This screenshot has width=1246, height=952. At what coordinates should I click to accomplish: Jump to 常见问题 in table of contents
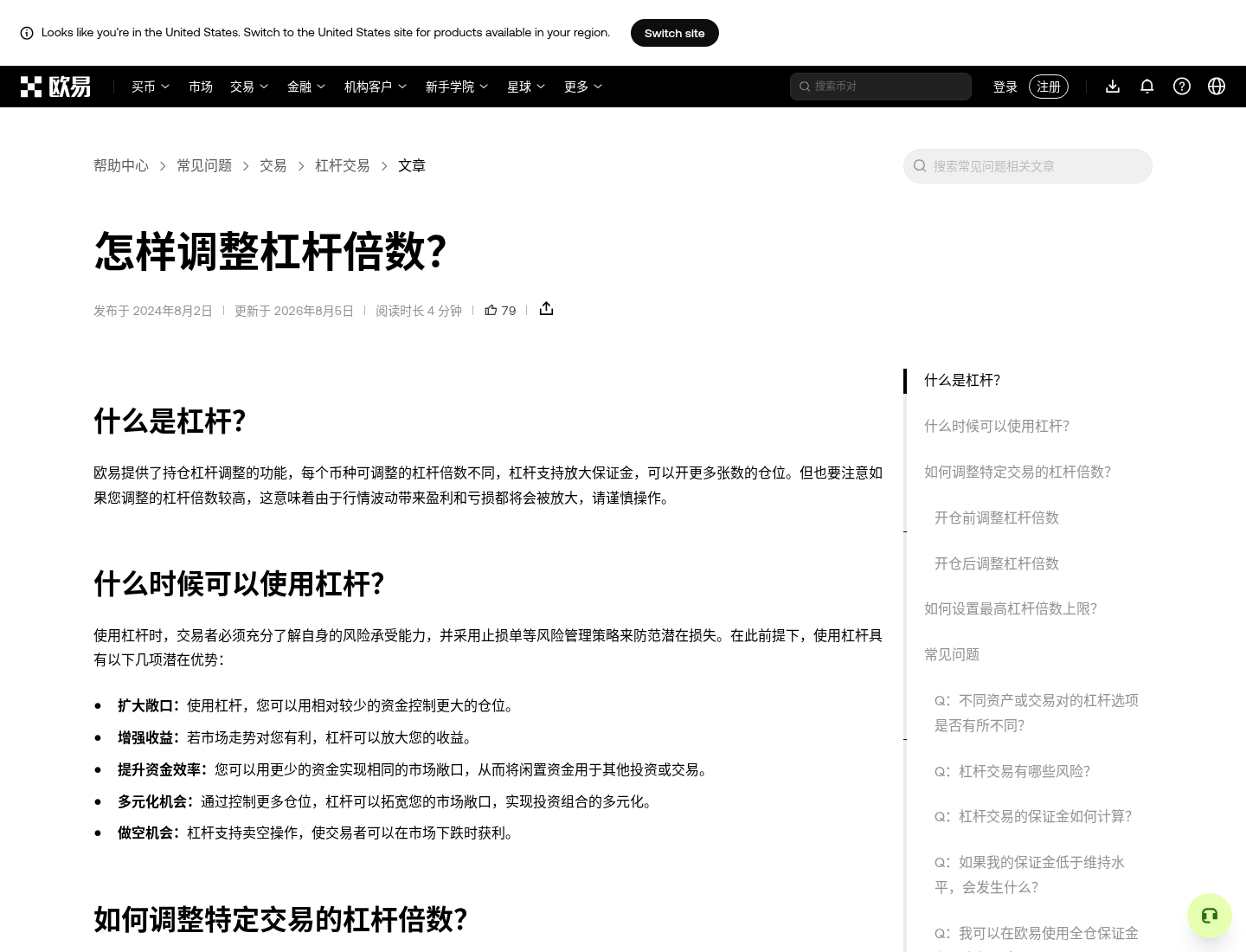point(952,654)
